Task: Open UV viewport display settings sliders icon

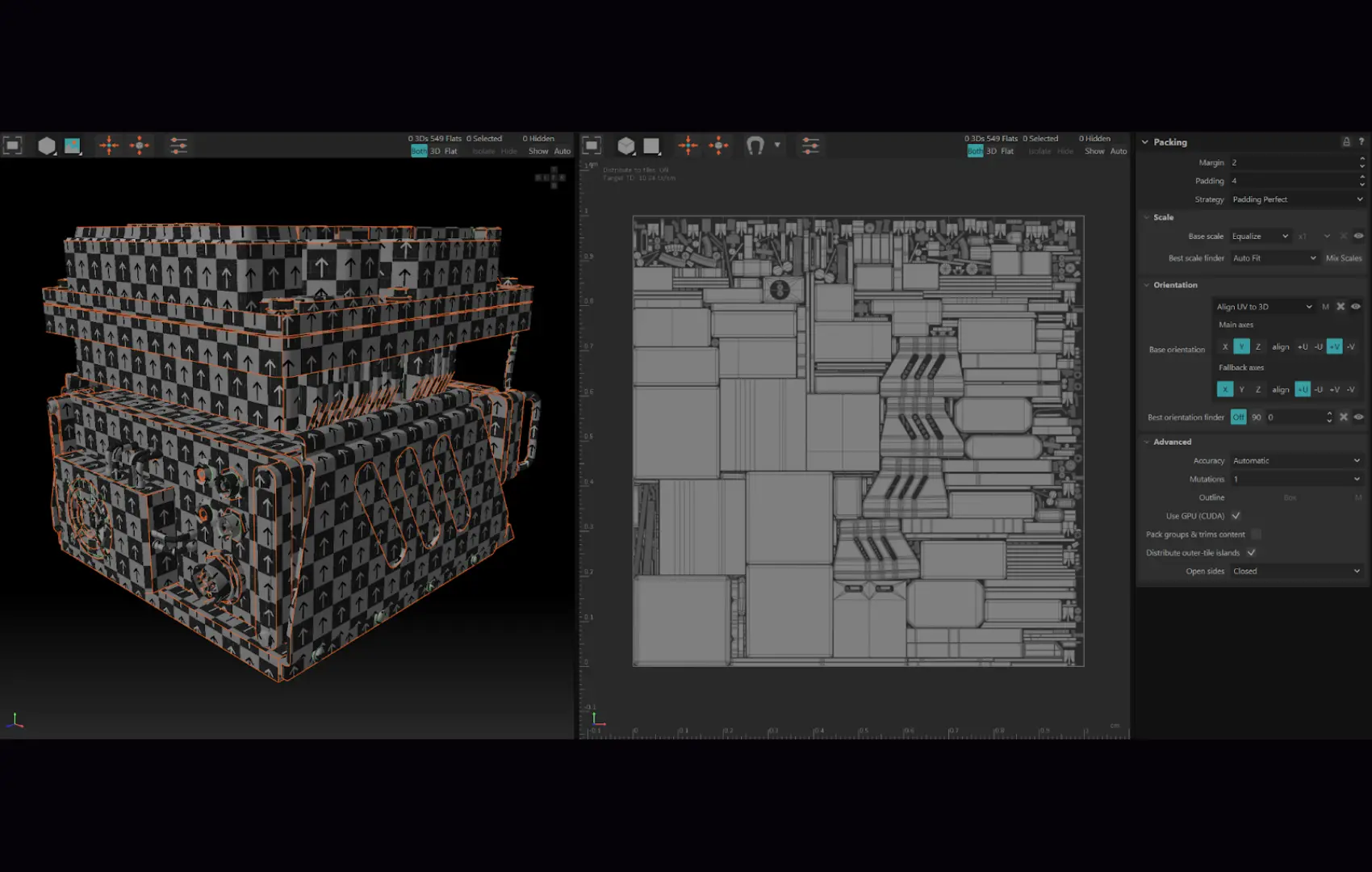Action: pos(810,145)
